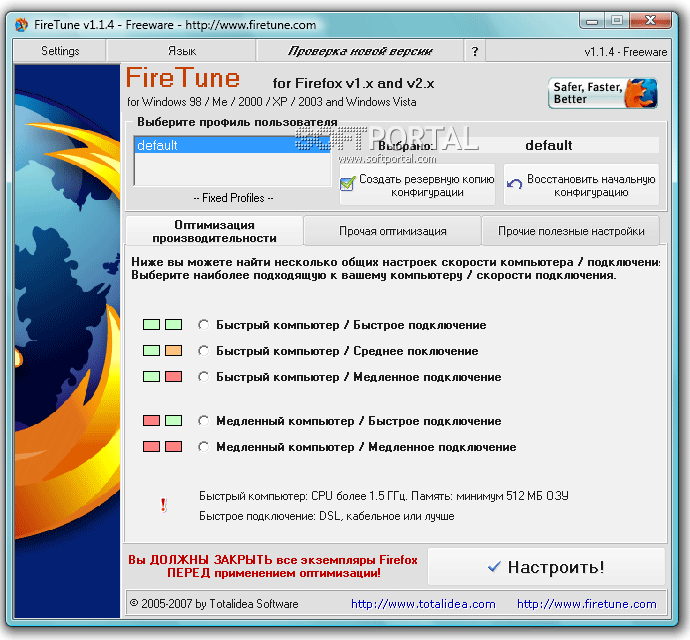Click the FireTune title bar app icon
The height and width of the screenshot is (640, 690).
pyautogui.click(x=21, y=25)
